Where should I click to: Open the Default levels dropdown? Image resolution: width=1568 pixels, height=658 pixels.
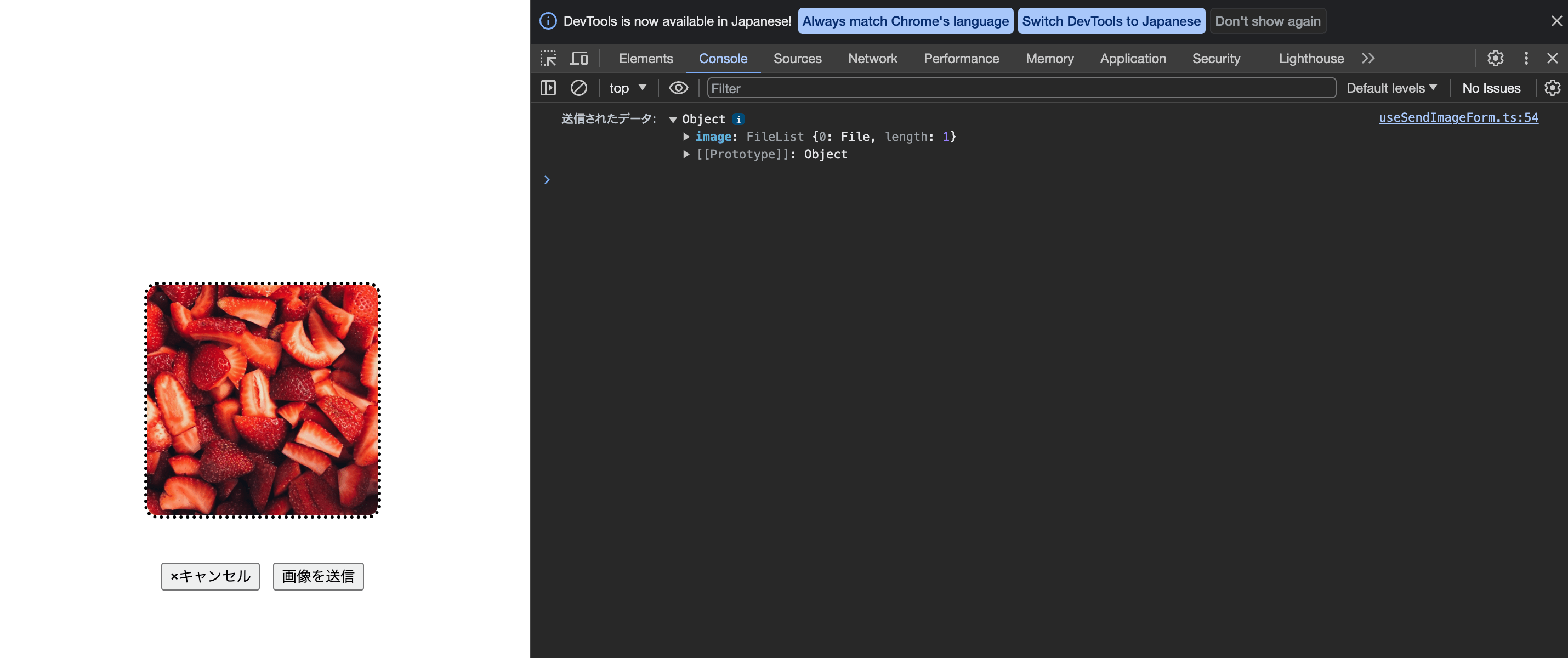(1391, 88)
